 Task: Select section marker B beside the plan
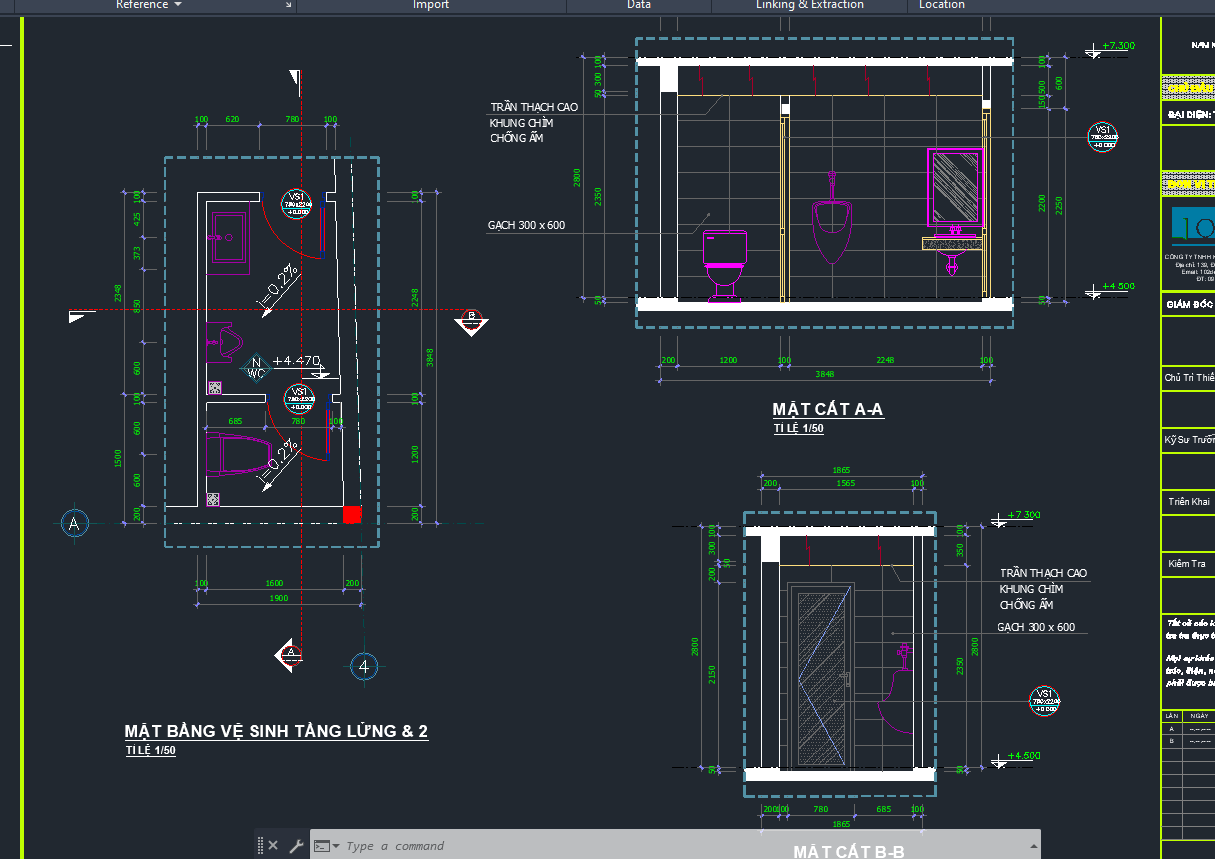point(470,322)
